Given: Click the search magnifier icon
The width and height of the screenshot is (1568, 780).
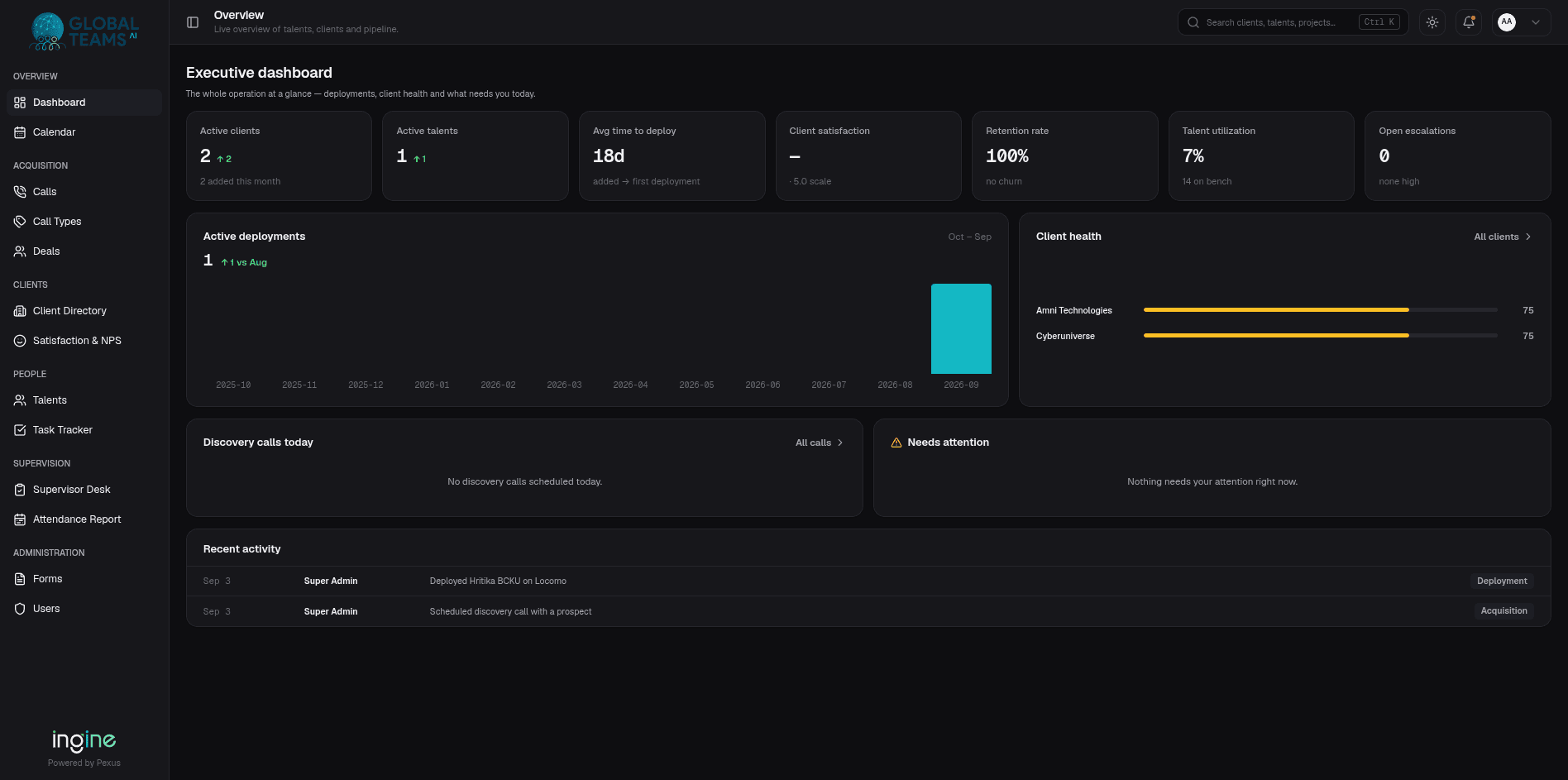Looking at the screenshot, I should click(1193, 22).
